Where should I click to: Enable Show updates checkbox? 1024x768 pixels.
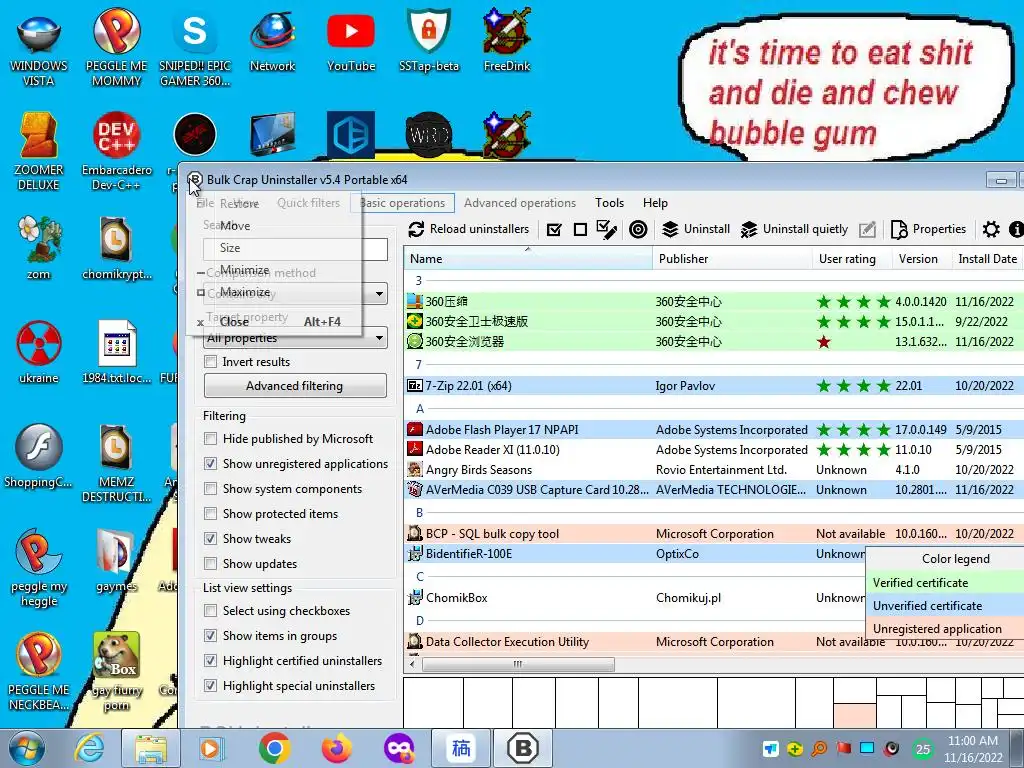(210, 564)
